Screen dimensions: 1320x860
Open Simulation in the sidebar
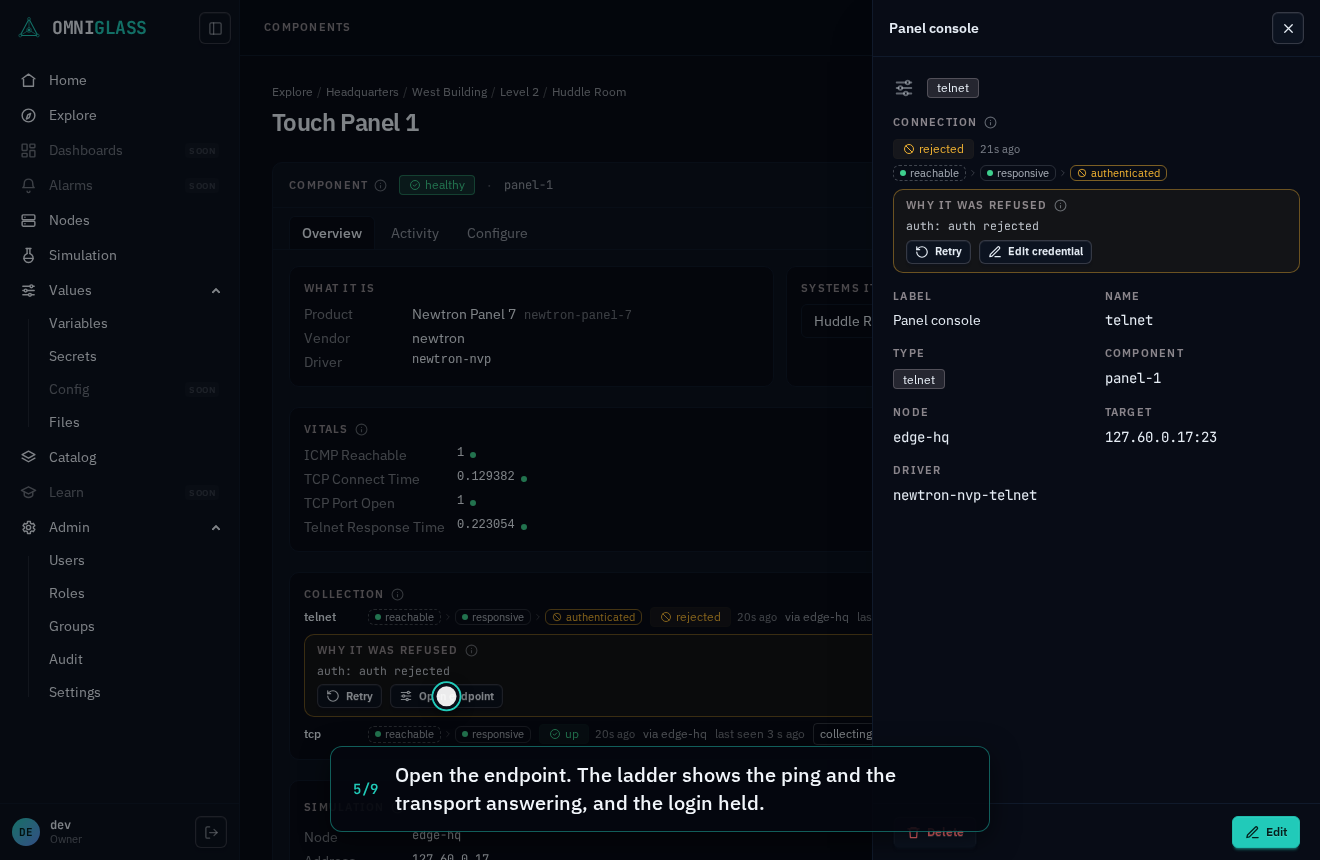(120, 255)
